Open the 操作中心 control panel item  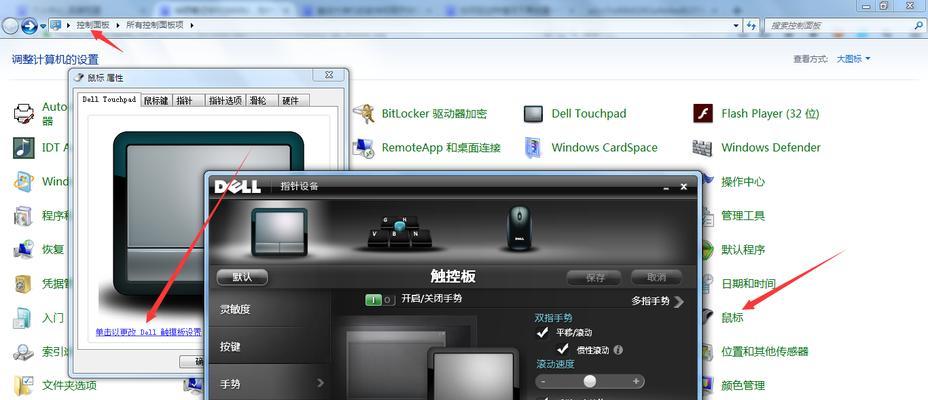click(x=743, y=182)
